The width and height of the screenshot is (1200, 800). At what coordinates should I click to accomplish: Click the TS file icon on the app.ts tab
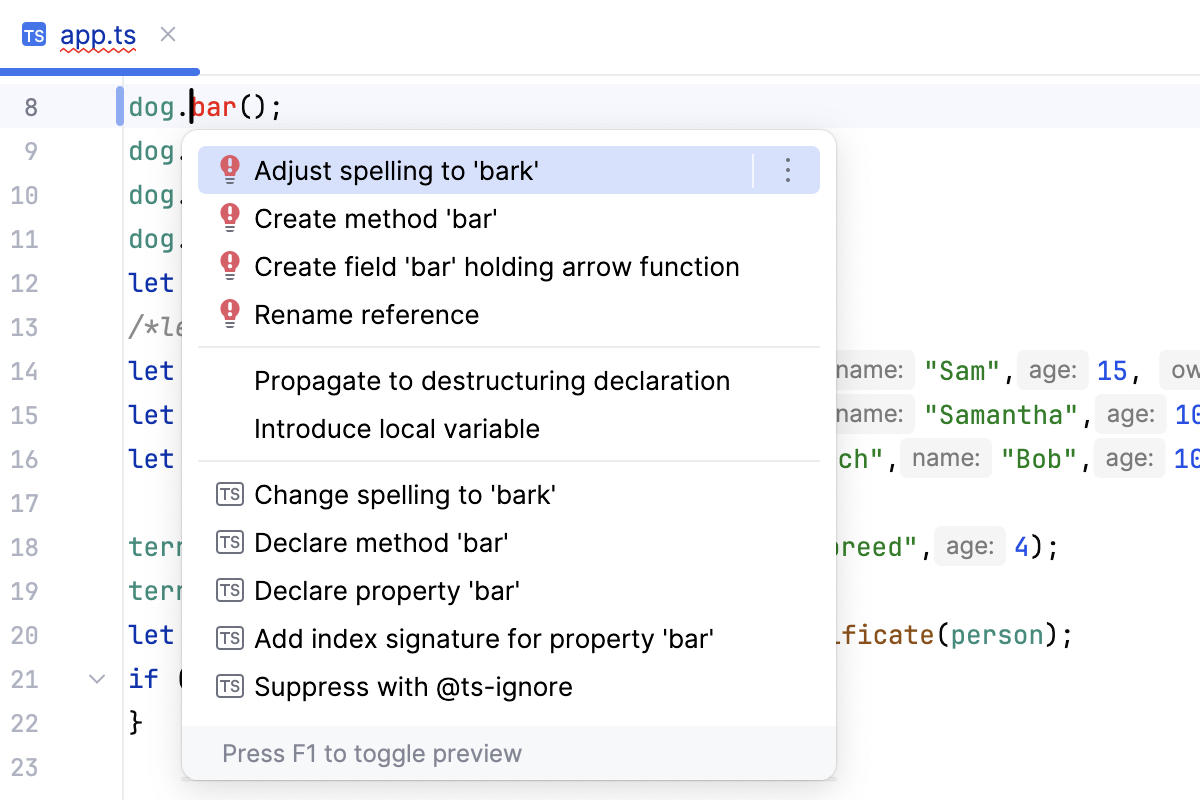coord(34,34)
